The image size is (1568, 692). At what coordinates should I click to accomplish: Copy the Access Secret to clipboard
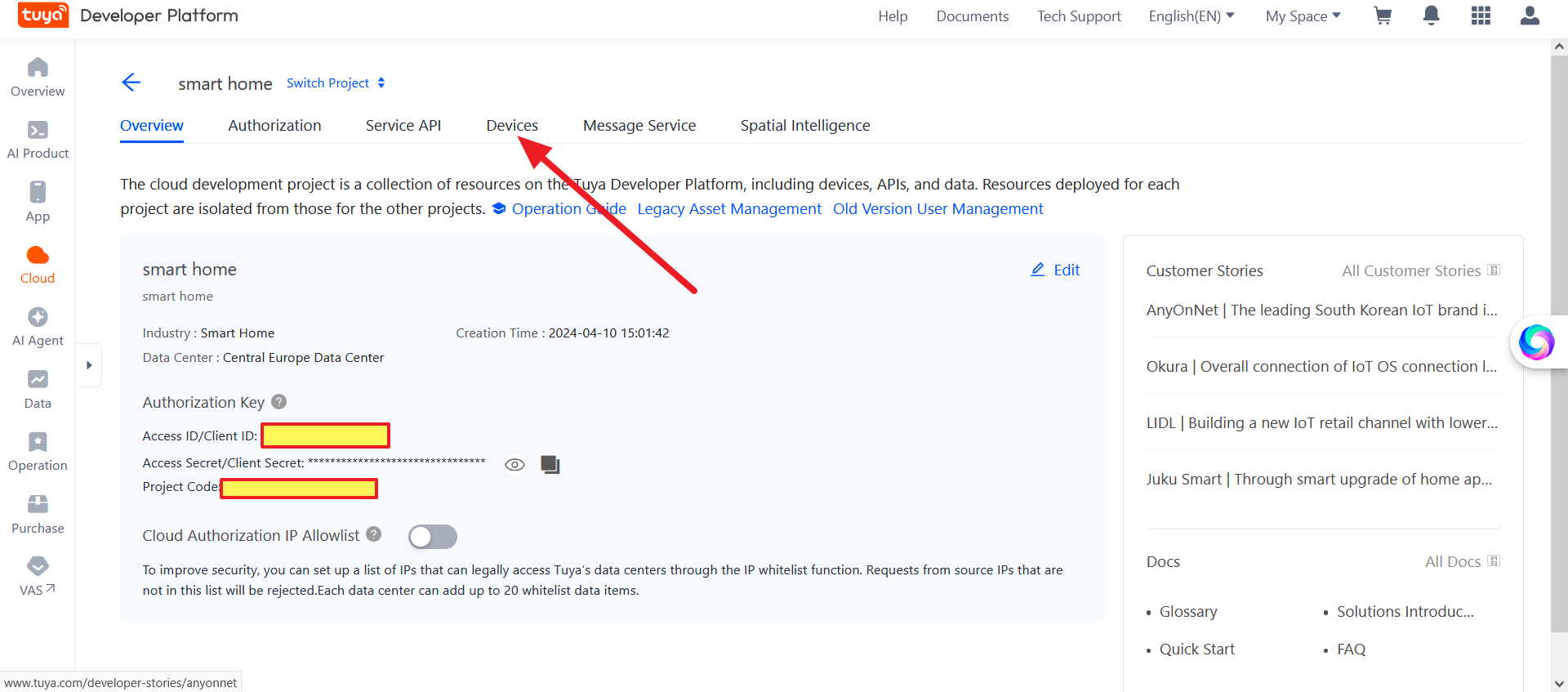point(550,464)
